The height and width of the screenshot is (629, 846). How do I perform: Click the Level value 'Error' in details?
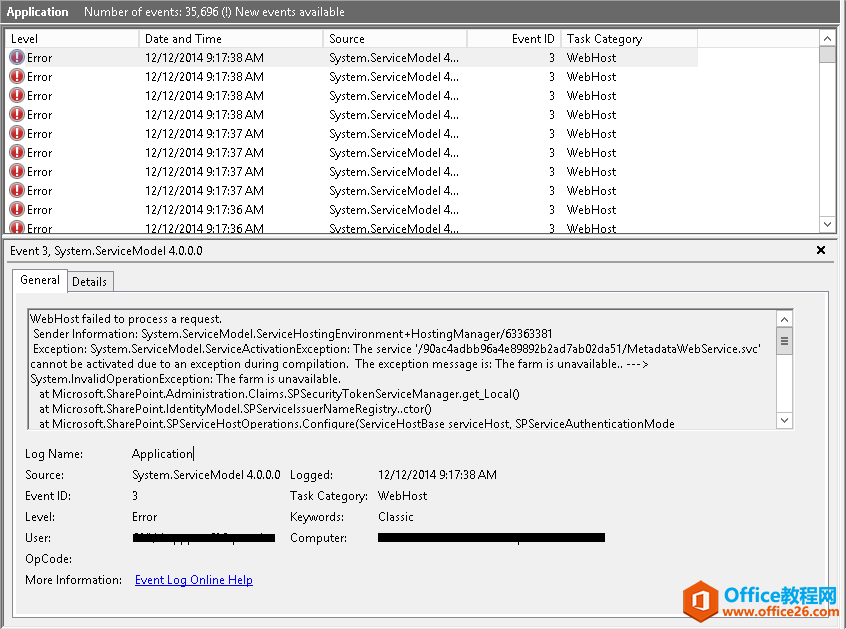145,517
